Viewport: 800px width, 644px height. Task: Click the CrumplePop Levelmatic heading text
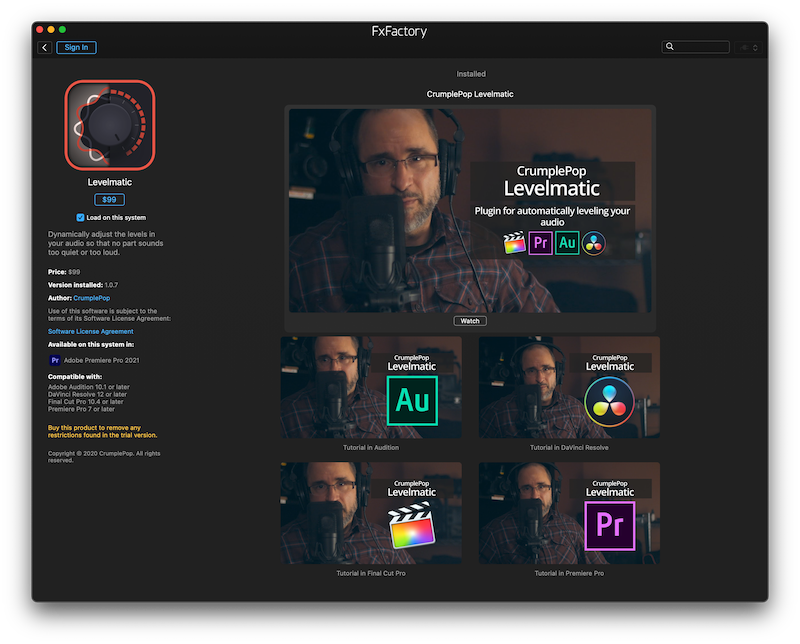[x=470, y=94]
